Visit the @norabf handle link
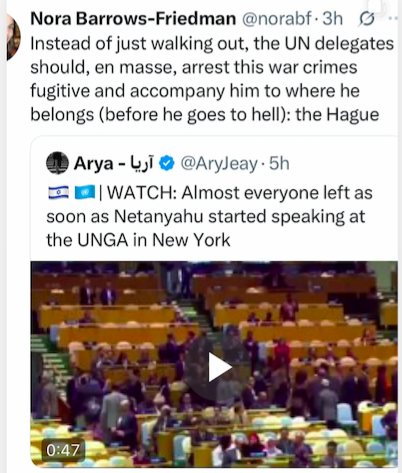Viewport: 402px width, 473px height. coord(277,18)
